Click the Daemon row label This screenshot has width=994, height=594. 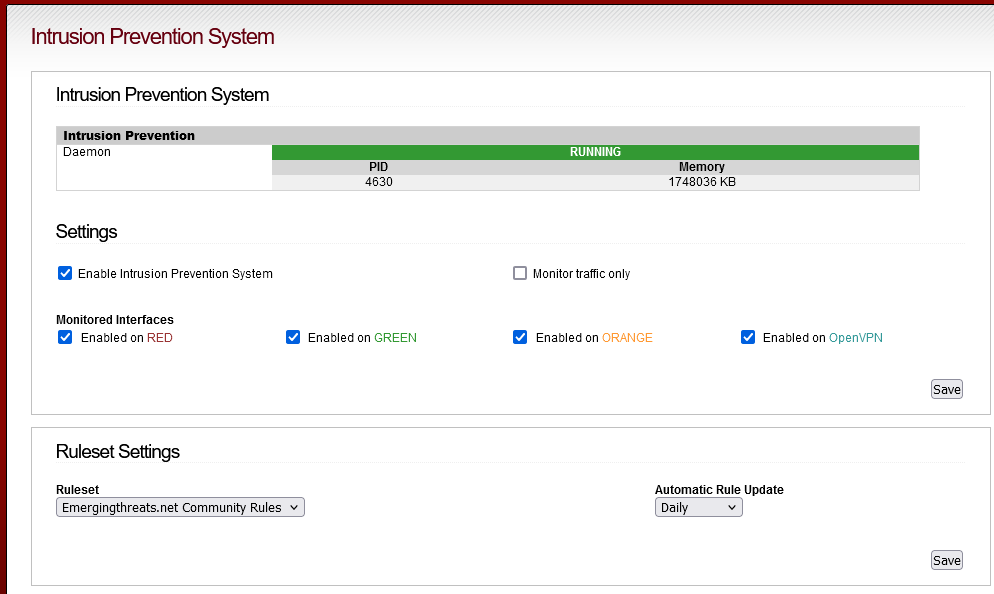pos(87,152)
